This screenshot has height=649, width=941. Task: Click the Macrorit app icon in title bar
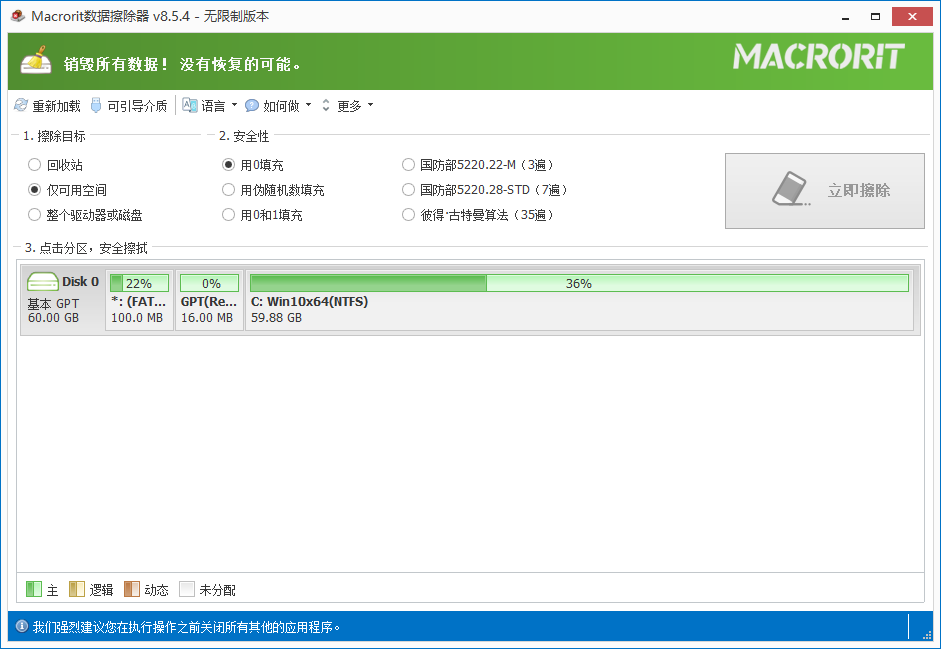tap(18, 16)
